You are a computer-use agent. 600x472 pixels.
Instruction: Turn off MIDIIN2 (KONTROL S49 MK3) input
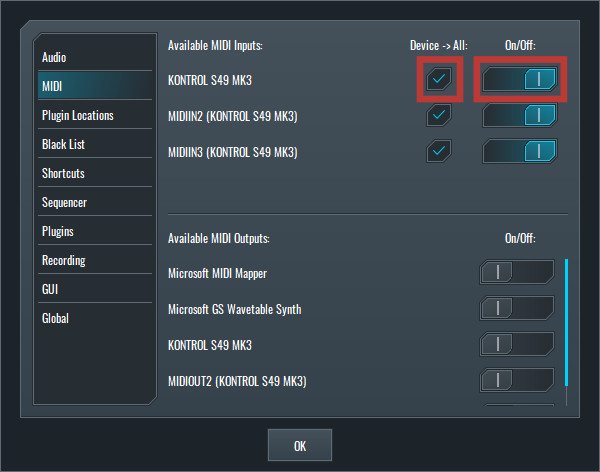(520, 115)
